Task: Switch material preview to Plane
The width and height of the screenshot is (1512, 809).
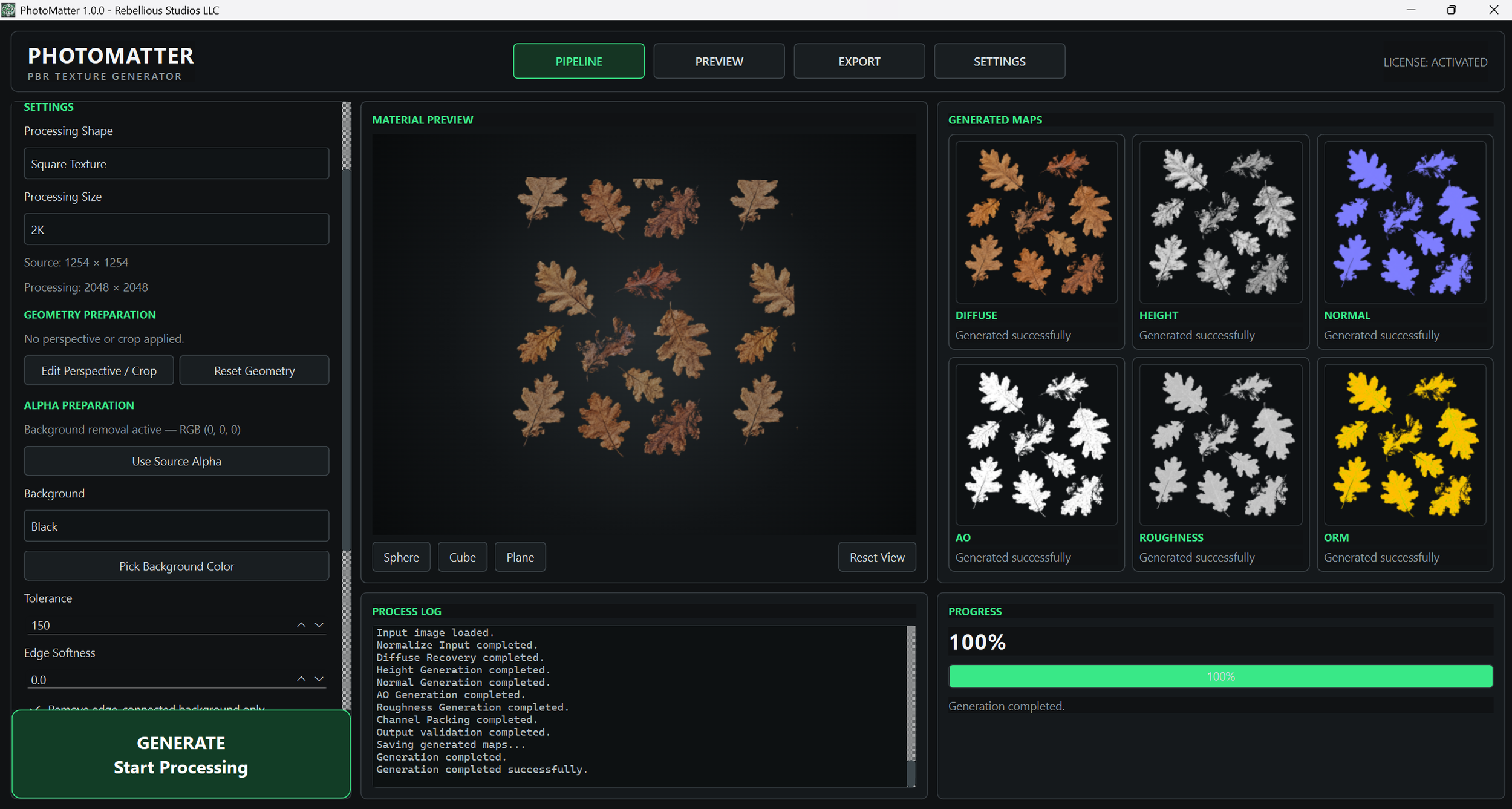Action: point(520,557)
